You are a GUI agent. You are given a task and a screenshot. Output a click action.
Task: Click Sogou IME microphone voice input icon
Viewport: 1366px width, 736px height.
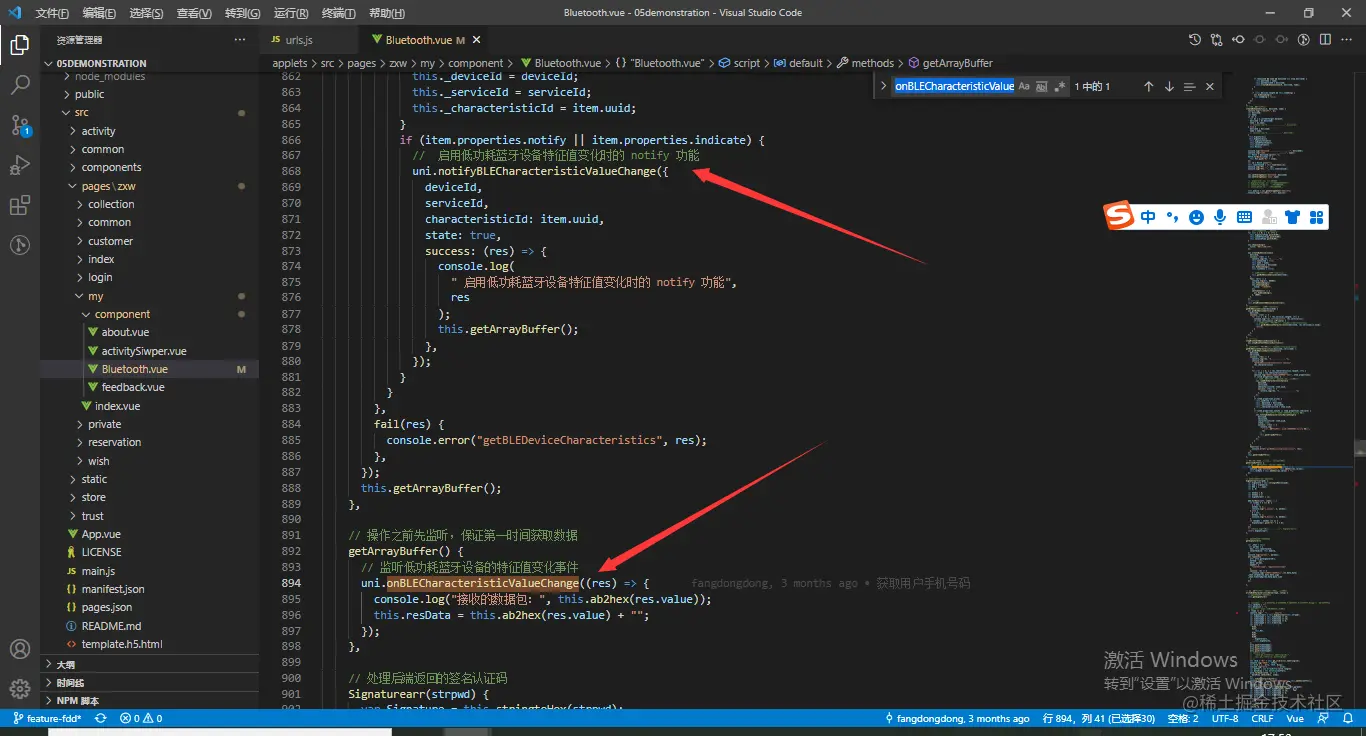pyautogui.click(x=1220, y=216)
